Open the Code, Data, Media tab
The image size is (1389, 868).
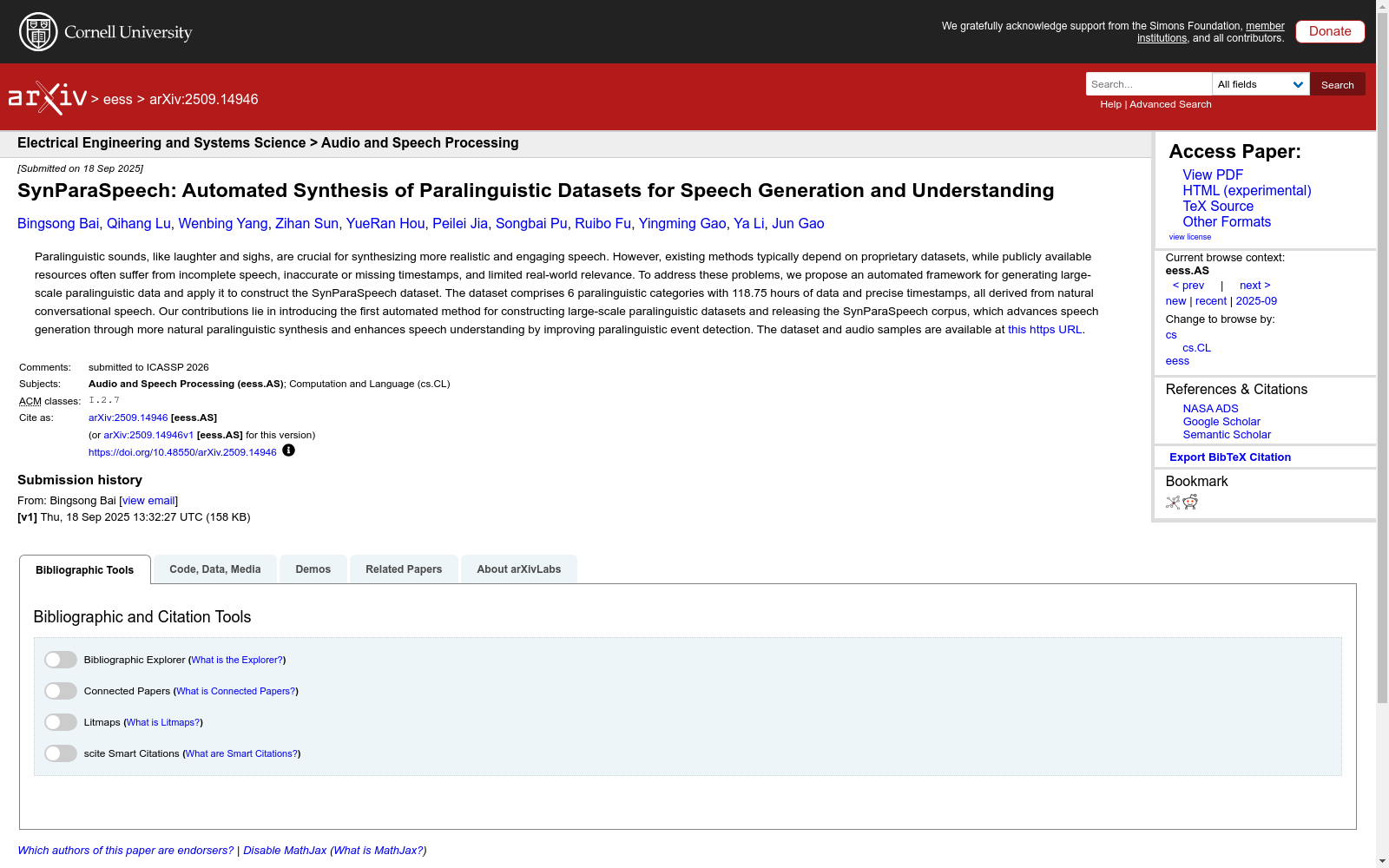[x=215, y=569]
